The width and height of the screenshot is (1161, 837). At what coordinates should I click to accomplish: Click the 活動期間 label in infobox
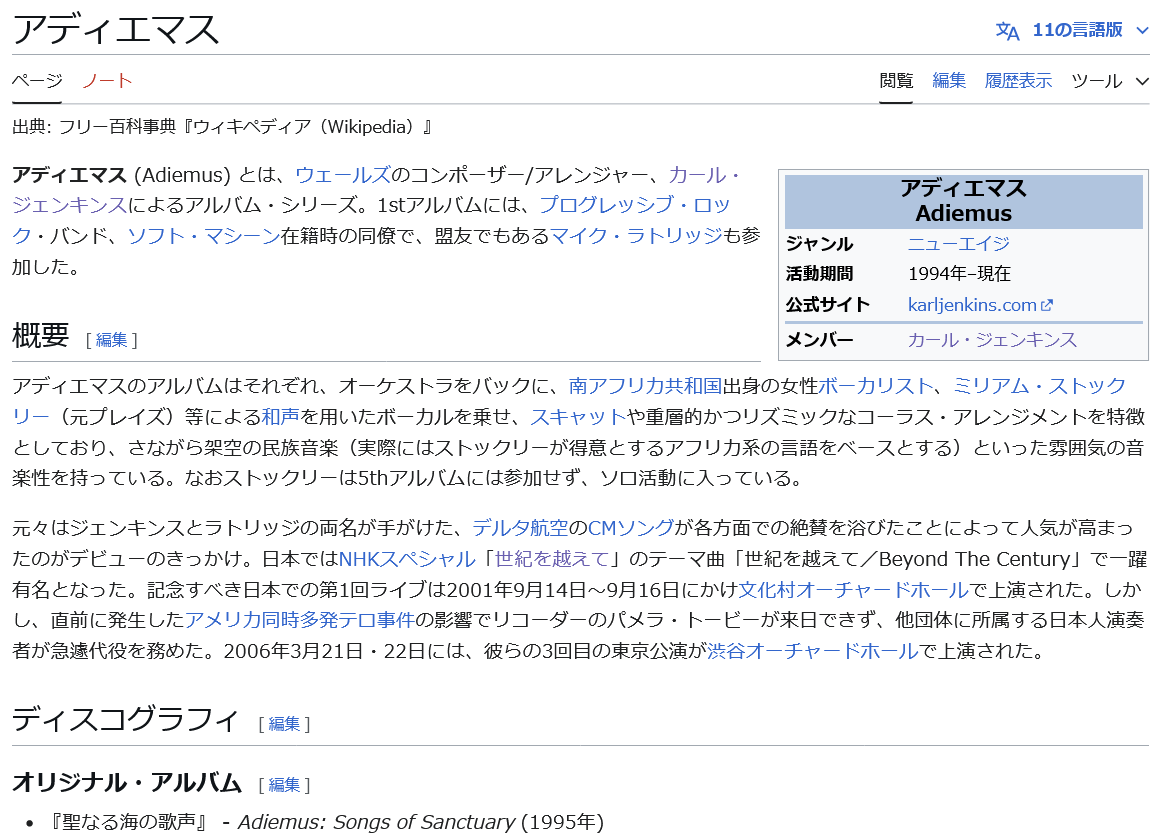coord(820,273)
